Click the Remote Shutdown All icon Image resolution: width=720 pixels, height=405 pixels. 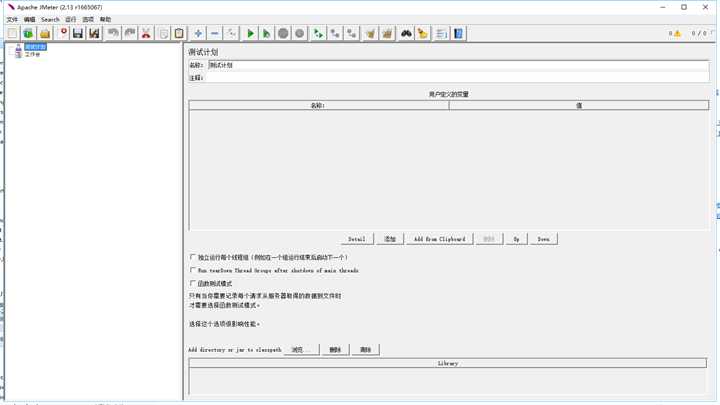point(352,34)
